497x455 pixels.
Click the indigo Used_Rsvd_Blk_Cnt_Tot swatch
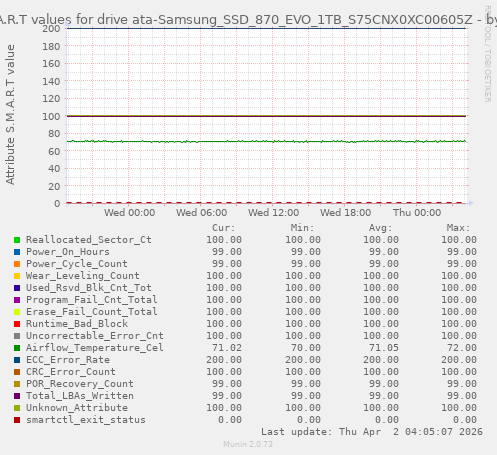(x=17, y=288)
